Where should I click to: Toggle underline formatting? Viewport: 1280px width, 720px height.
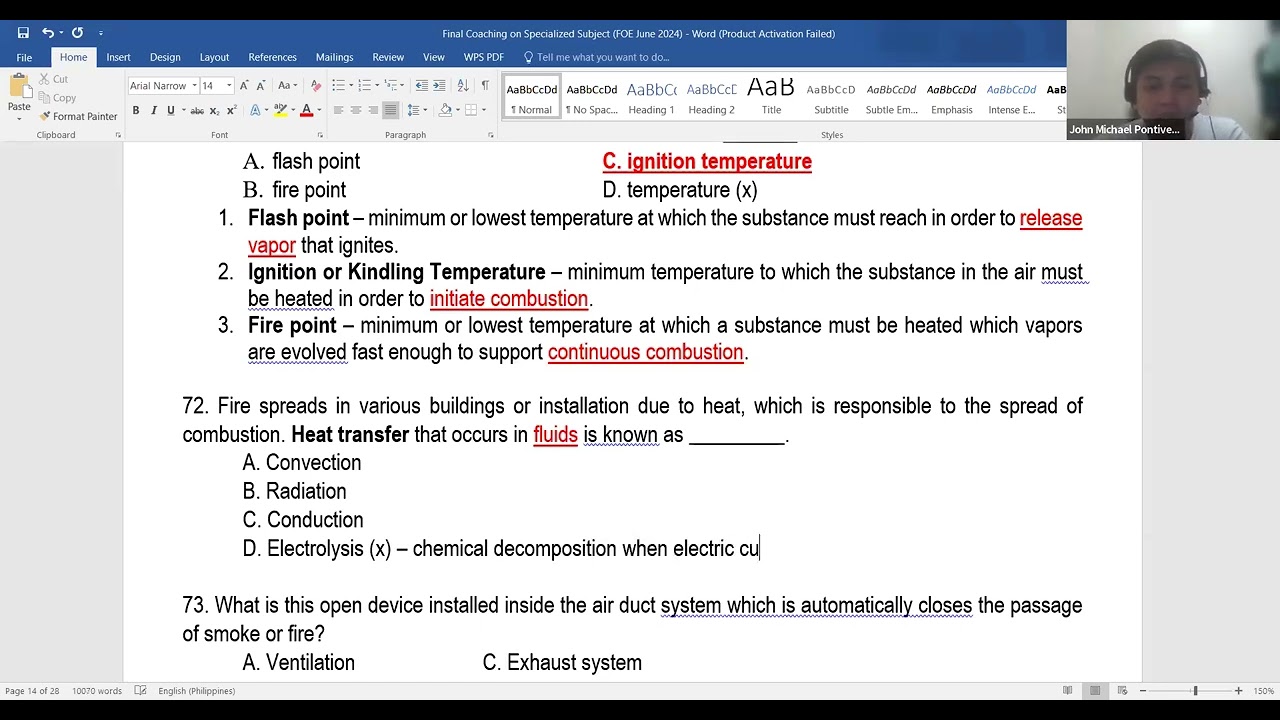(171, 110)
